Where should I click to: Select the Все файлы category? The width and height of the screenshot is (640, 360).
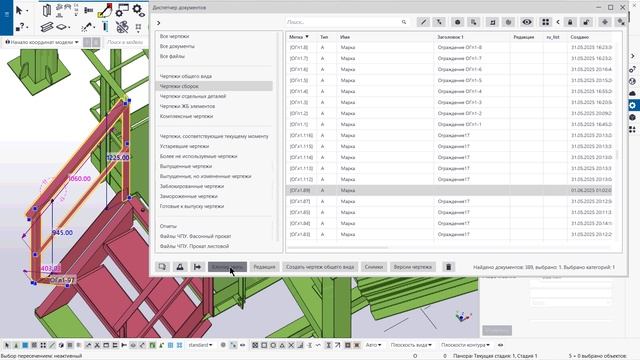click(172, 56)
